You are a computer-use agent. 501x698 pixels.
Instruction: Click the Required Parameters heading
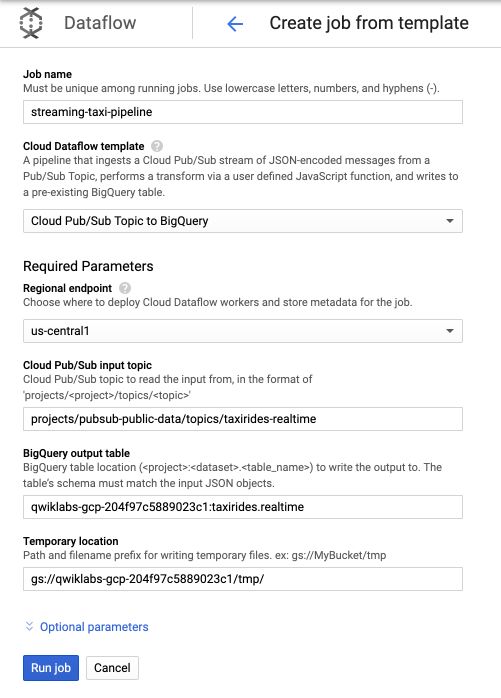88,266
